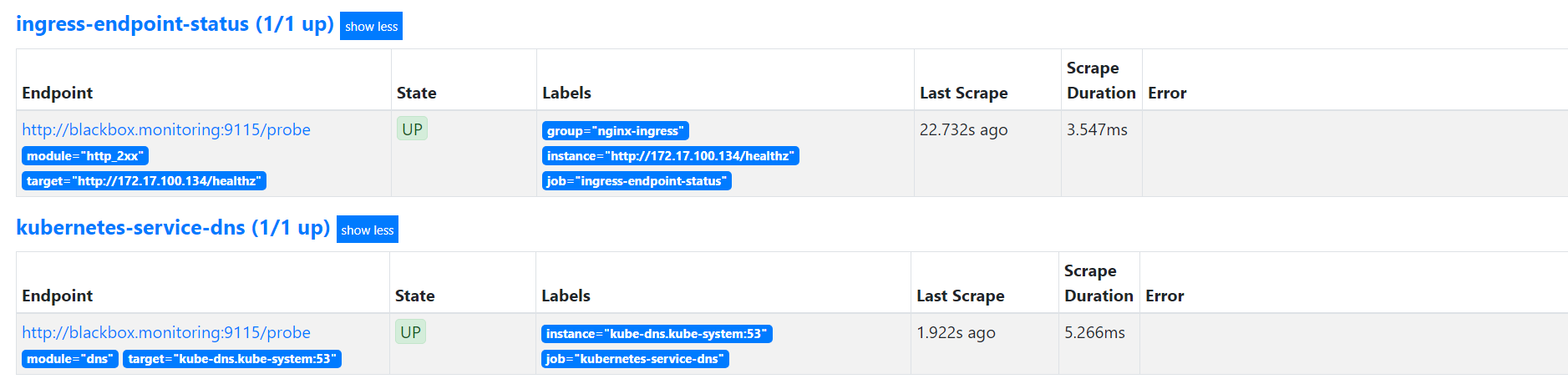This screenshot has width=1568, height=379.
Task: Select the instance="http://172.17.100.134/healthz" label badge
Action: (x=670, y=156)
